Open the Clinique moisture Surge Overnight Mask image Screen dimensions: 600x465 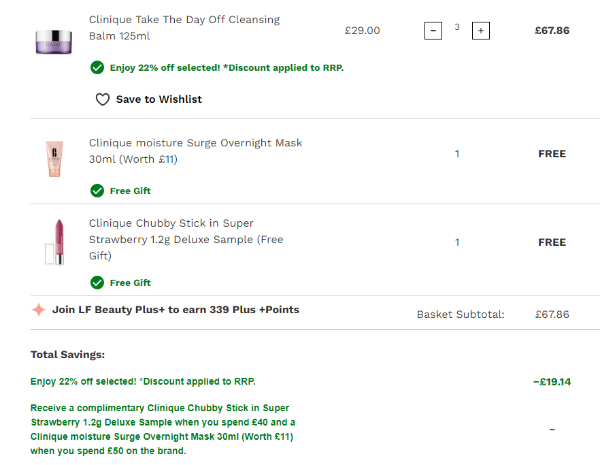coord(53,158)
